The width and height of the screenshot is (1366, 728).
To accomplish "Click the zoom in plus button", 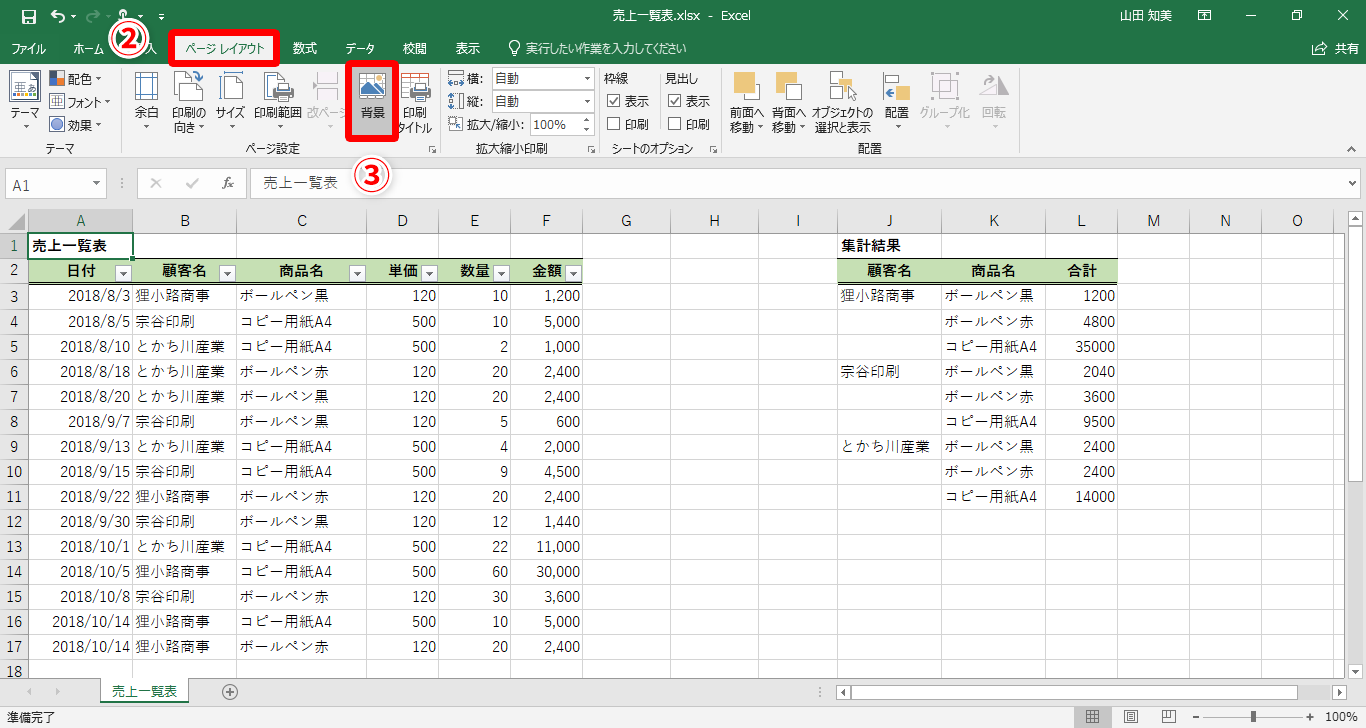I will 1310,716.
